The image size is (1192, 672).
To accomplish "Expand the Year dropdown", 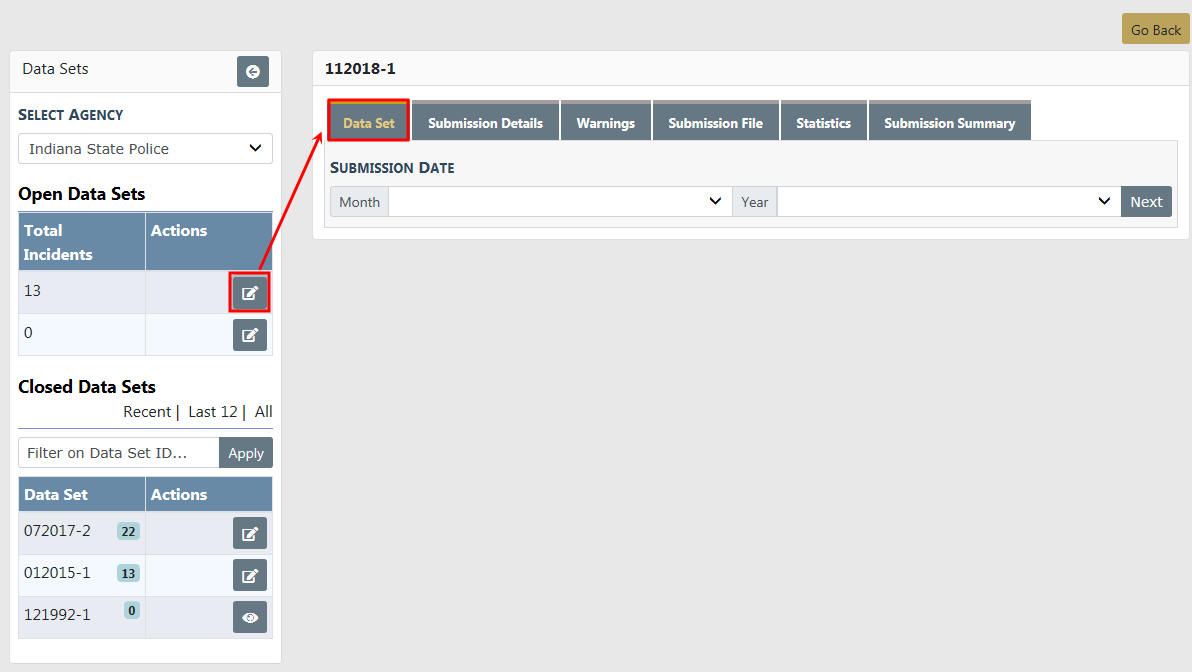I will click(x=948, y=202).
